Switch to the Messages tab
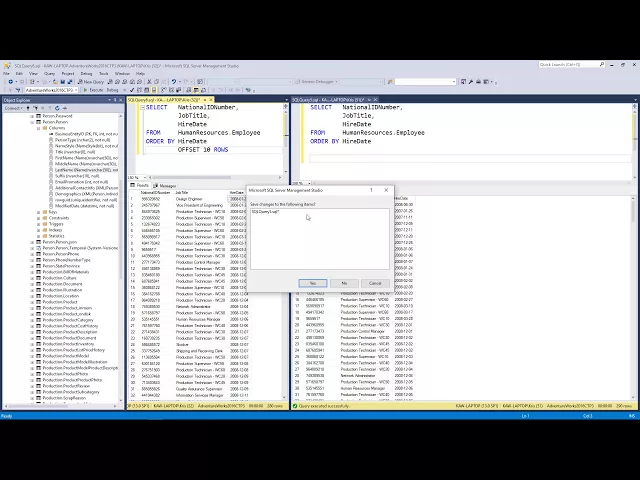 [165, 185]
